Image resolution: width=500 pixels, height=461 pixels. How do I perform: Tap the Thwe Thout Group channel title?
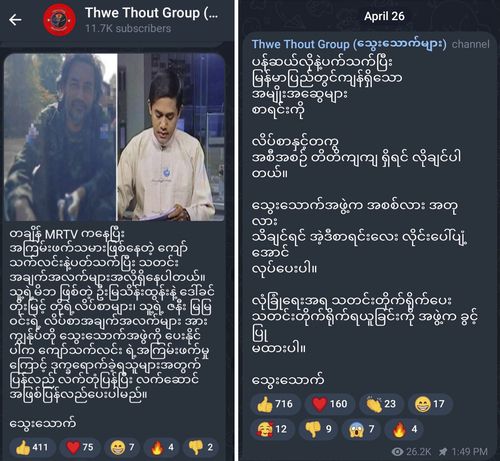click(x=152, y=13)
